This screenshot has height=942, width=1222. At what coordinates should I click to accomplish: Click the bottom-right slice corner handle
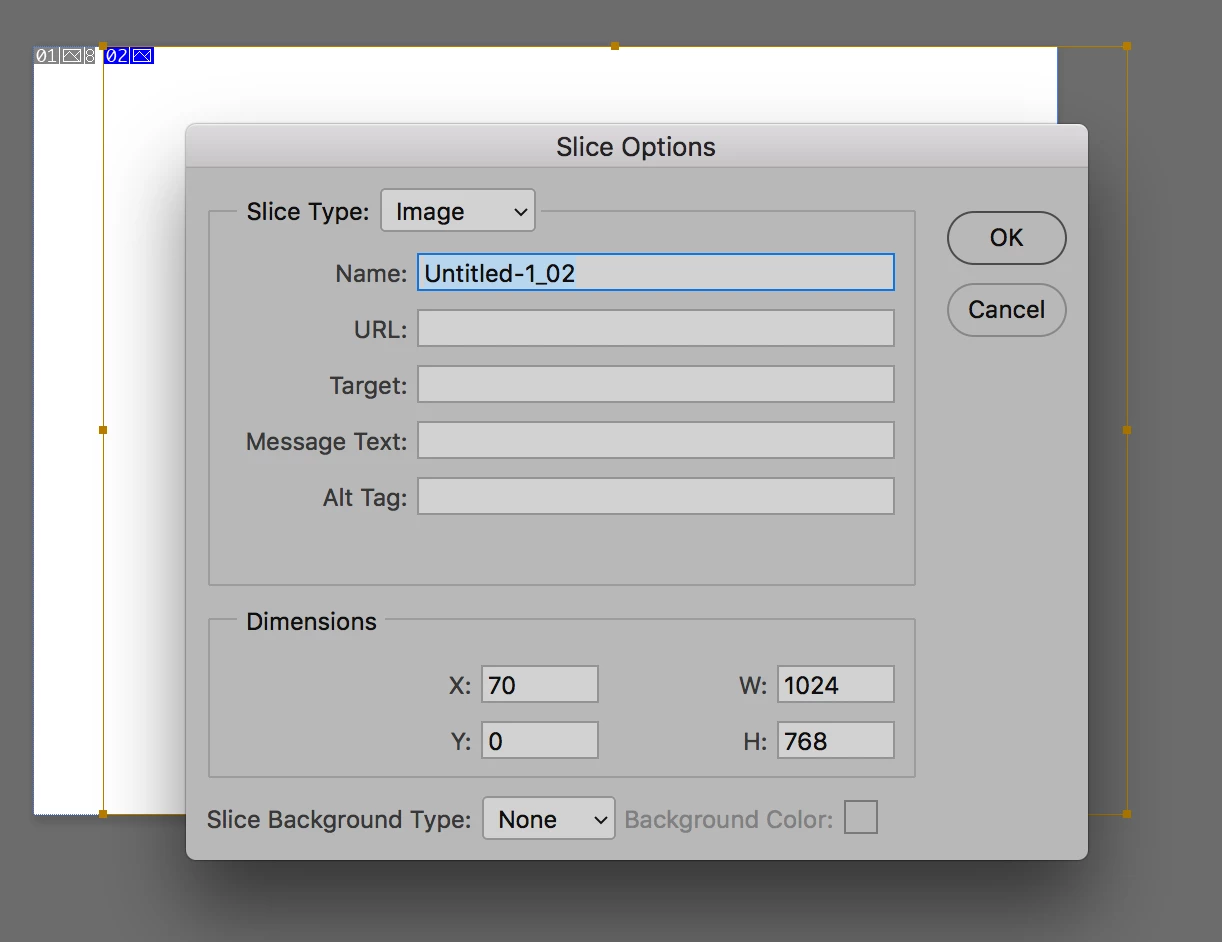click(x=1127, y=814)
